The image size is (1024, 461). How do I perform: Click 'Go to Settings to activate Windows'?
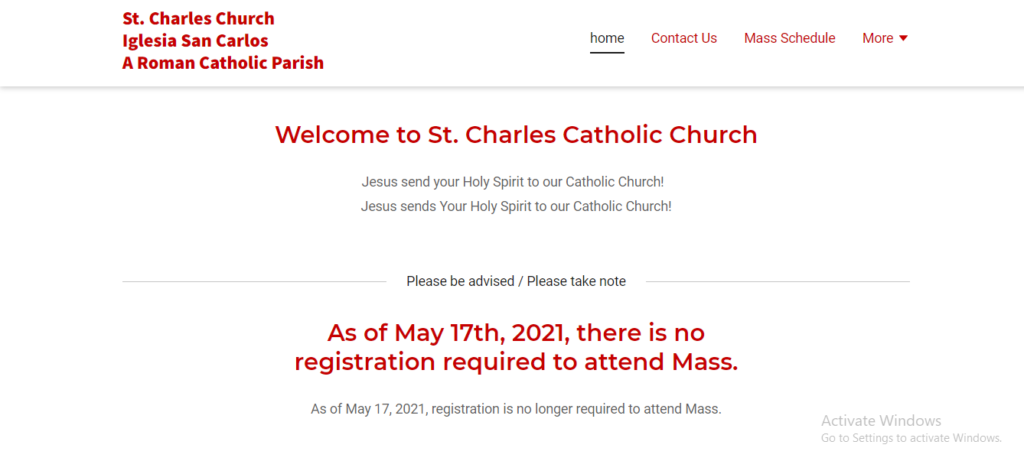[x=911, y=438]
